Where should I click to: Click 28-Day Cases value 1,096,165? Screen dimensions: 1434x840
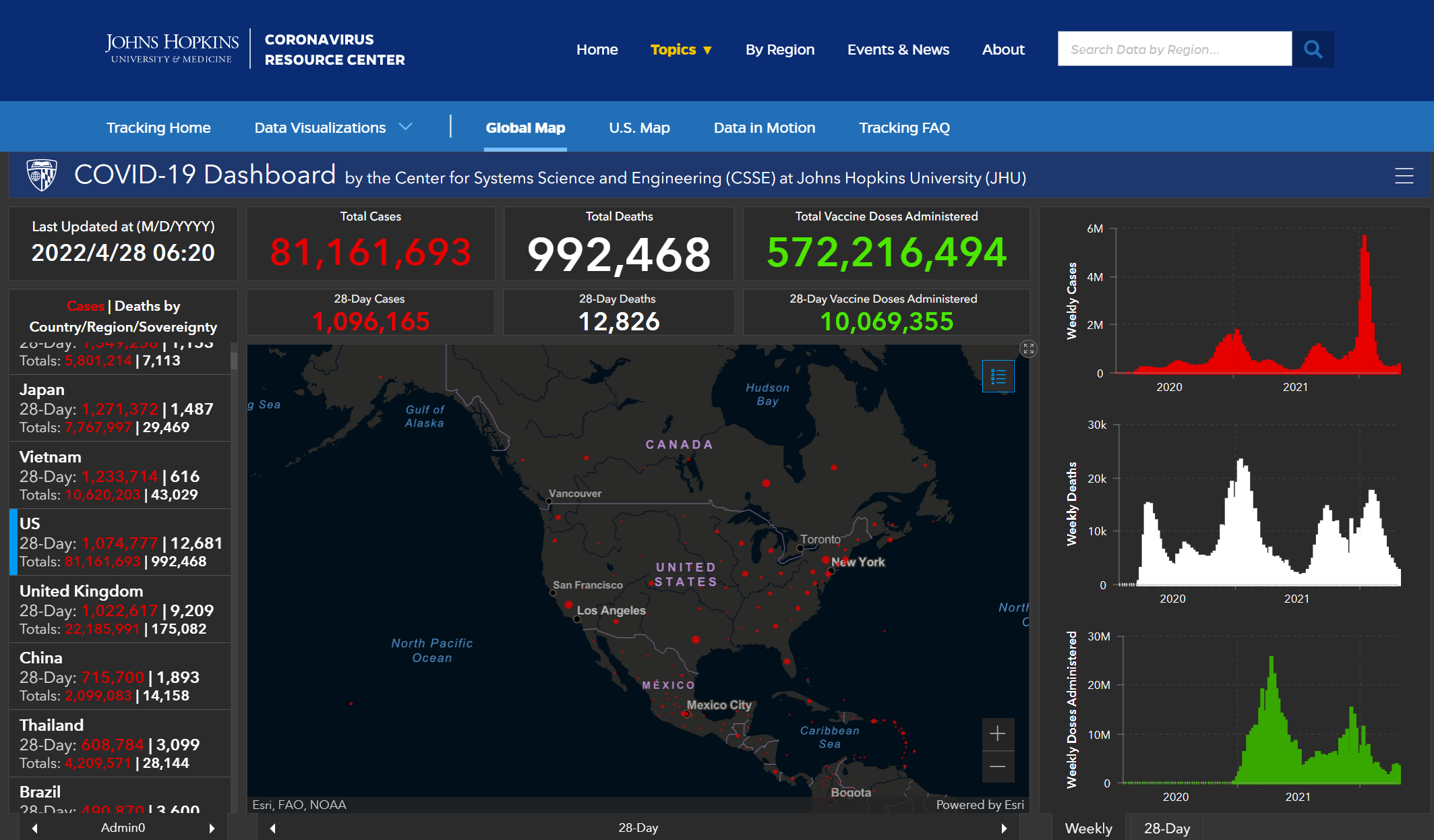coord(370,322)
